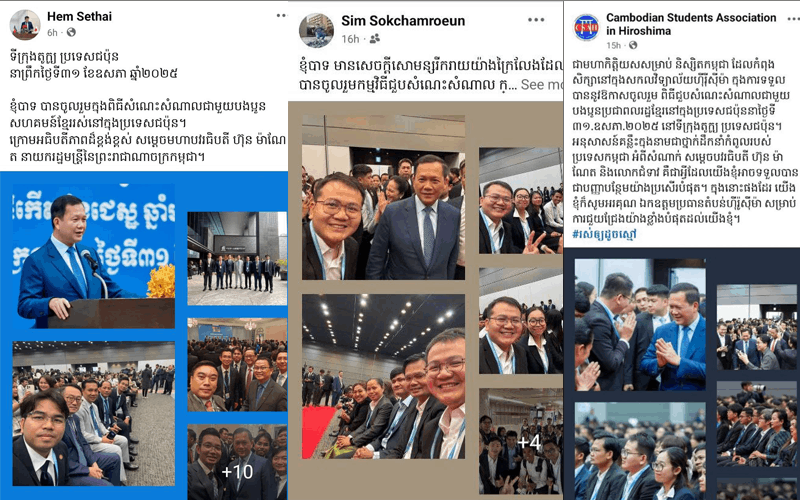The image size is (800, 500).
Task: Click friends audience icon beside 16h
Action: [374, 39]
